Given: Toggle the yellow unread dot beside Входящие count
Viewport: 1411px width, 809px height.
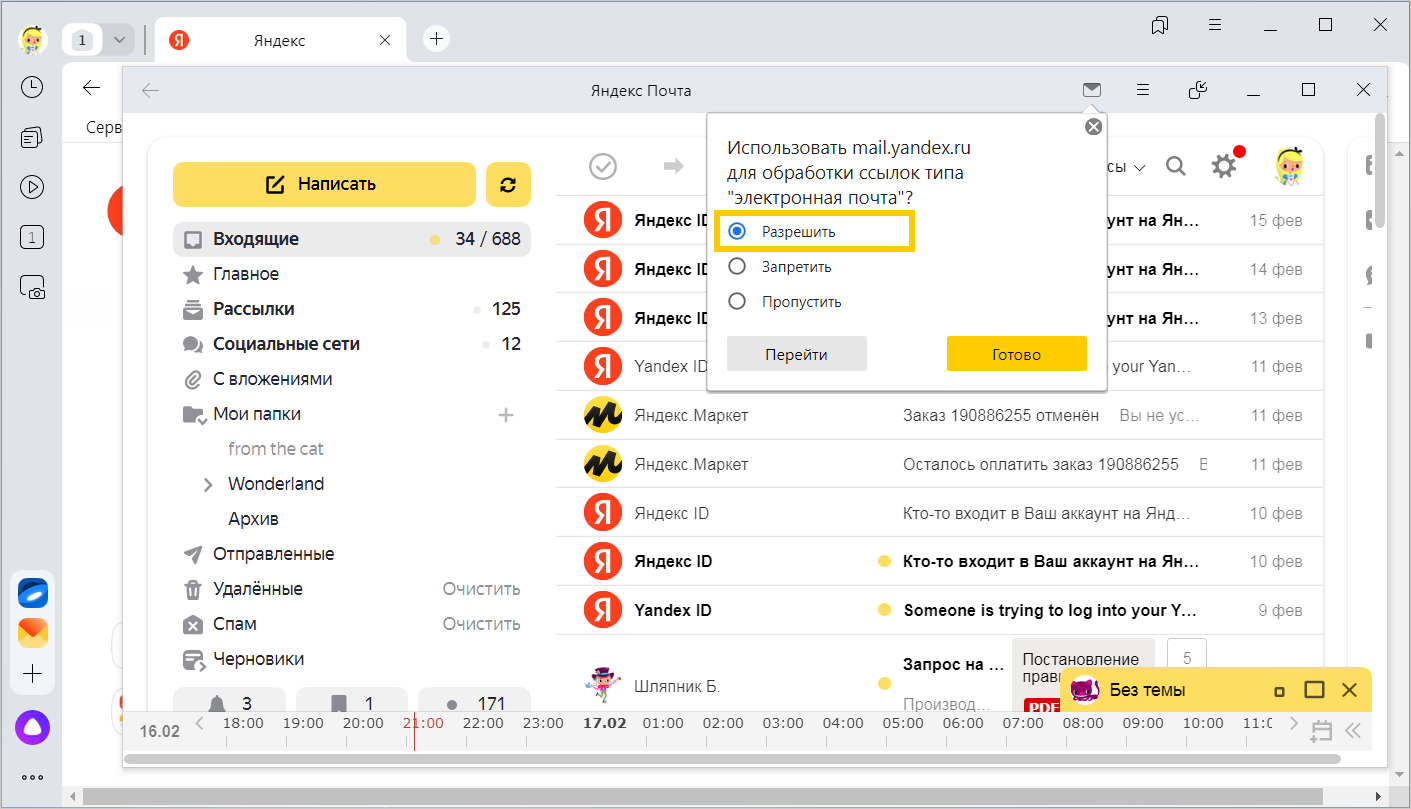Looking at the screenshot, I should point(434,240).
